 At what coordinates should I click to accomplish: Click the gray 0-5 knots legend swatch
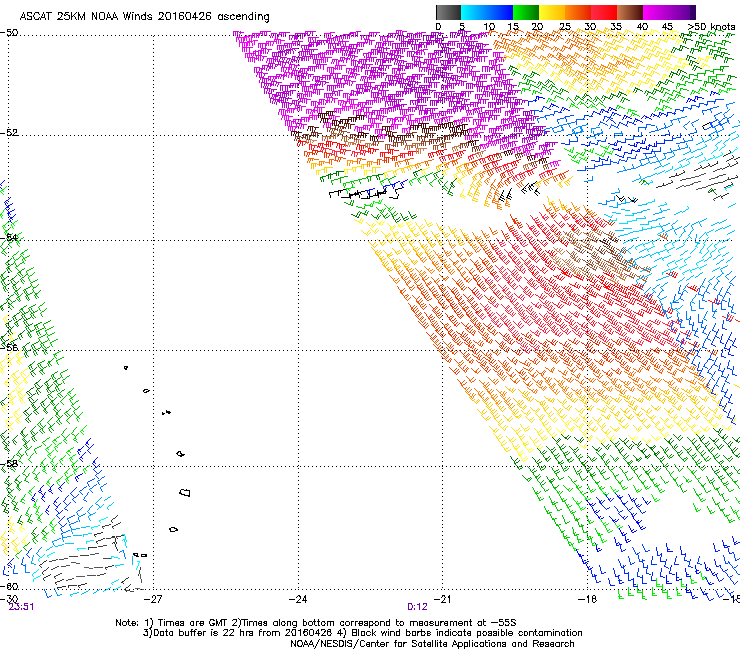(x=448, y=12)
